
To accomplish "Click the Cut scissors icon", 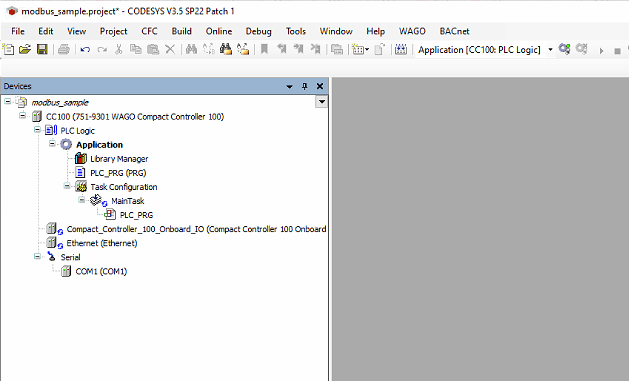I will coord(118,49).
